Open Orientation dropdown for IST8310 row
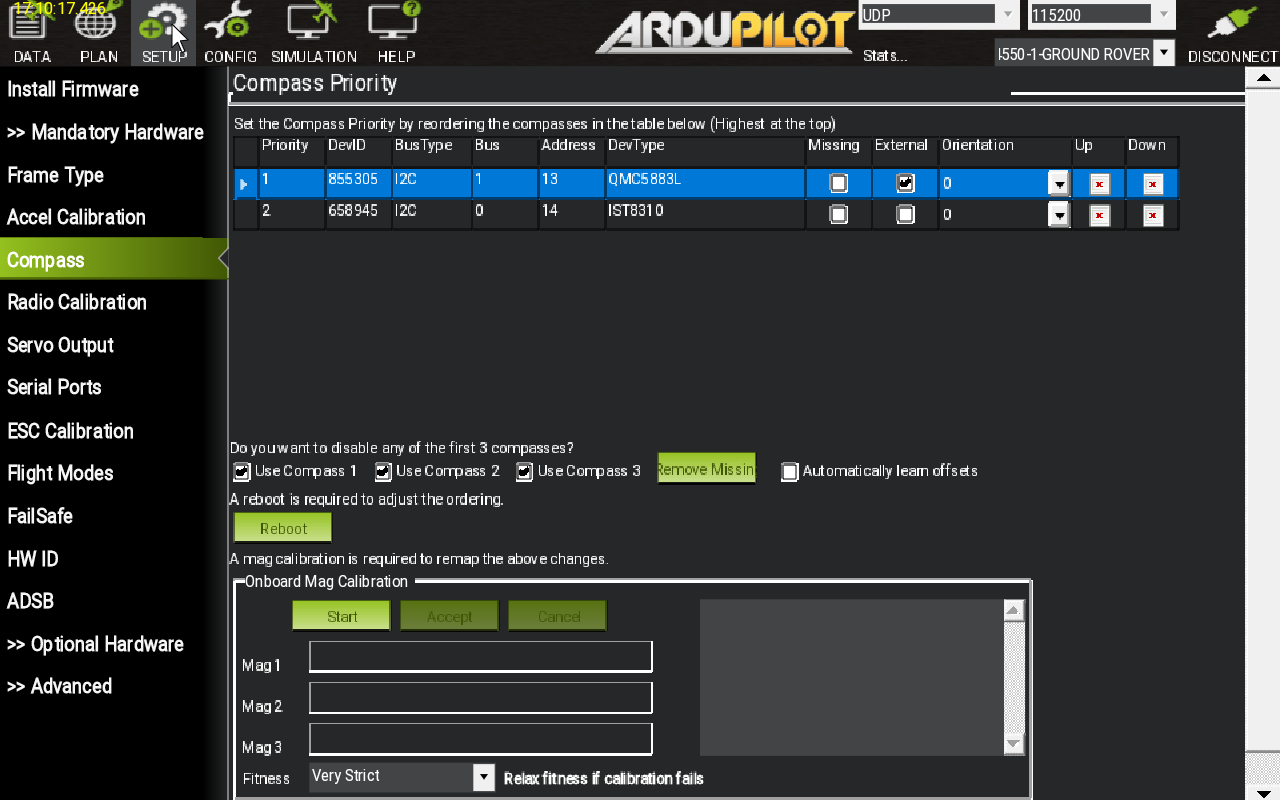The width and height of the screenshot is (1280, 800). point(1058,215)
